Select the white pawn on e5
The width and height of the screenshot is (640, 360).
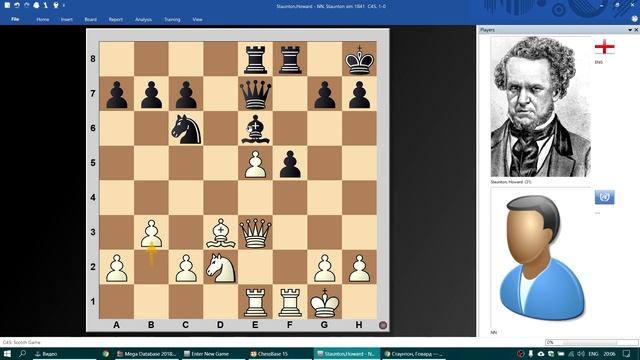point(256,163)
